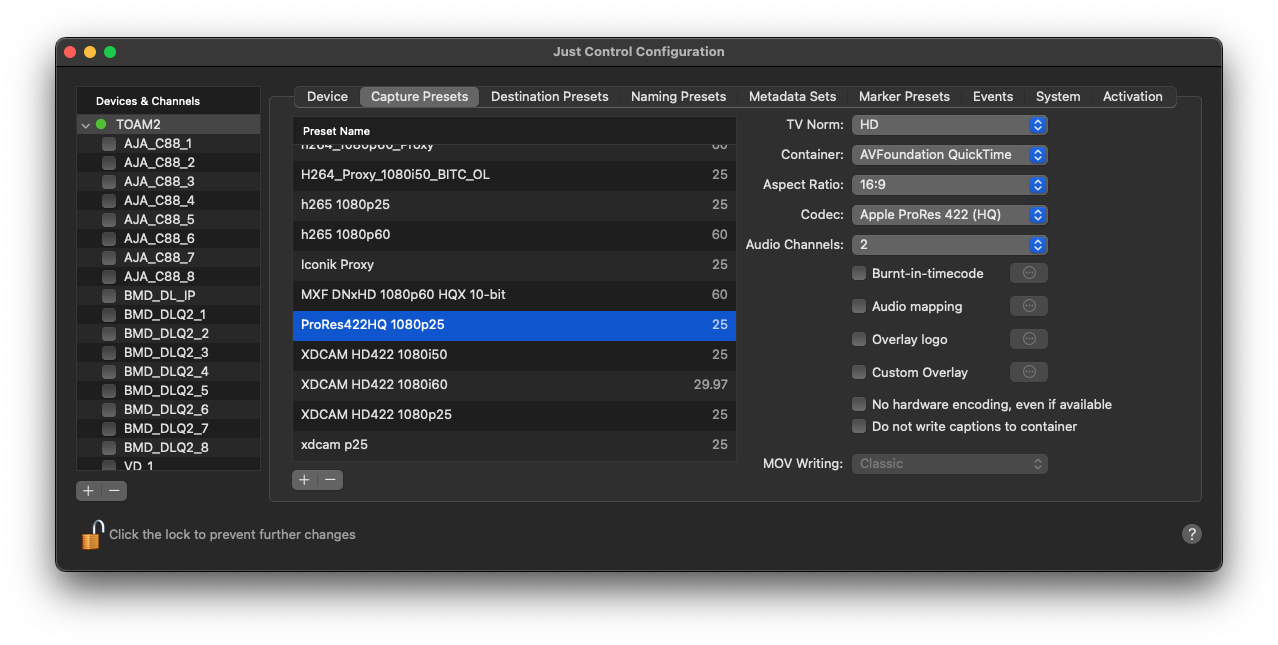Select preset XDCAM HD422 1080i50
This screenshot has width=1278, height=645.
[514, 355]
